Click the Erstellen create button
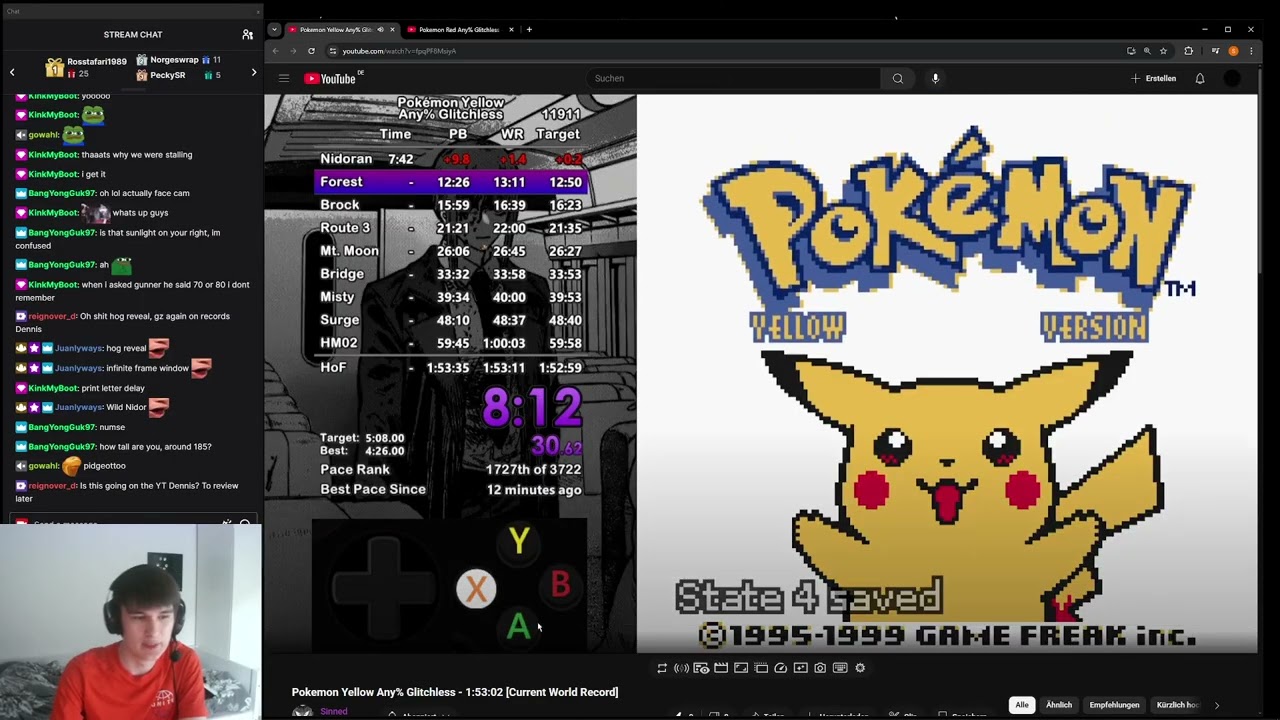Image resolution: width=1280 pixels, height=720 pixels. pos(1154,78)
